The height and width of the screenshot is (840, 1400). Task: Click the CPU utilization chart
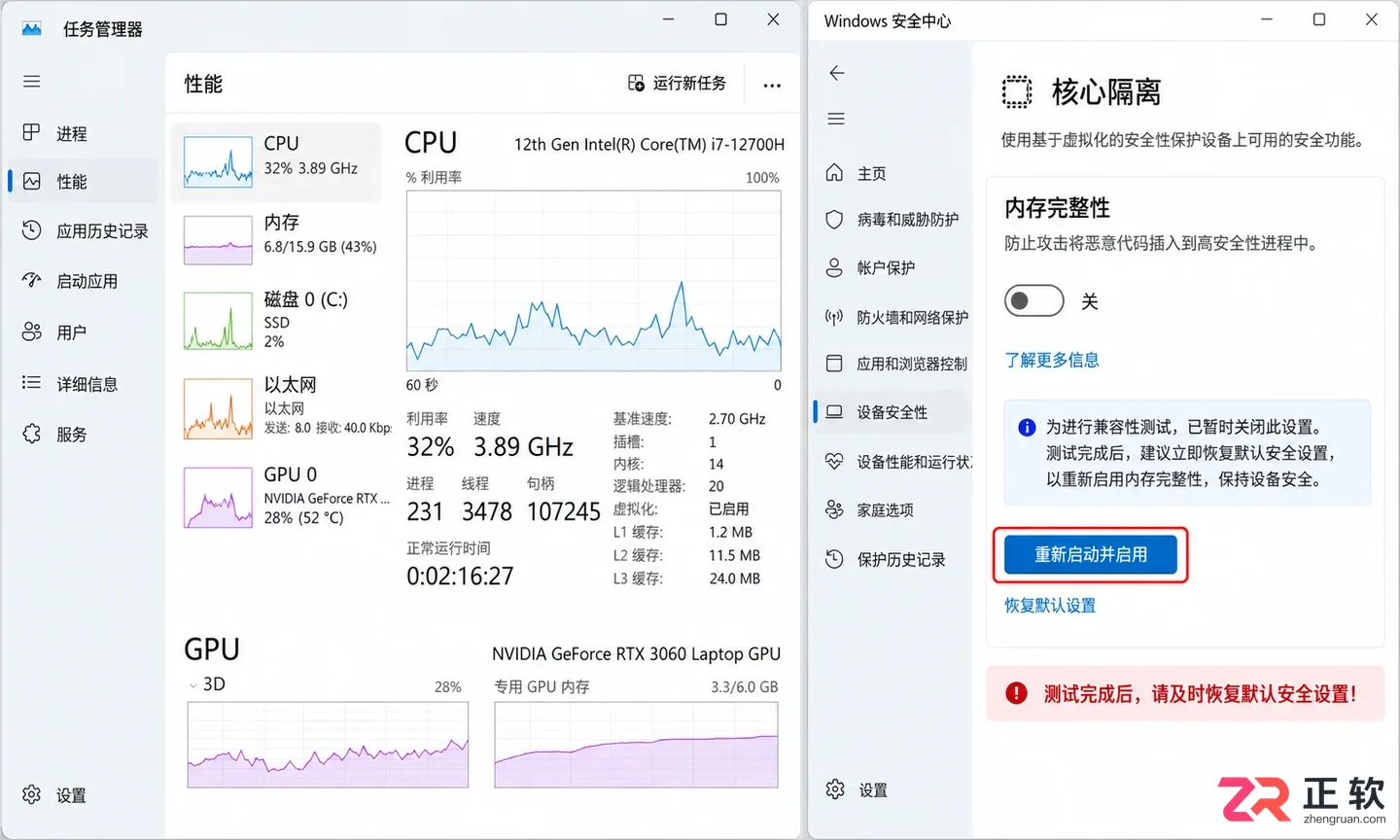pos(594,280)
